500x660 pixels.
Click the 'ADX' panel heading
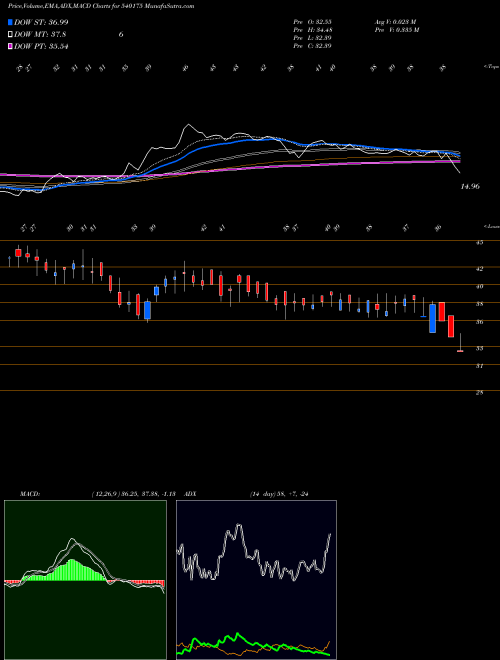191,494
